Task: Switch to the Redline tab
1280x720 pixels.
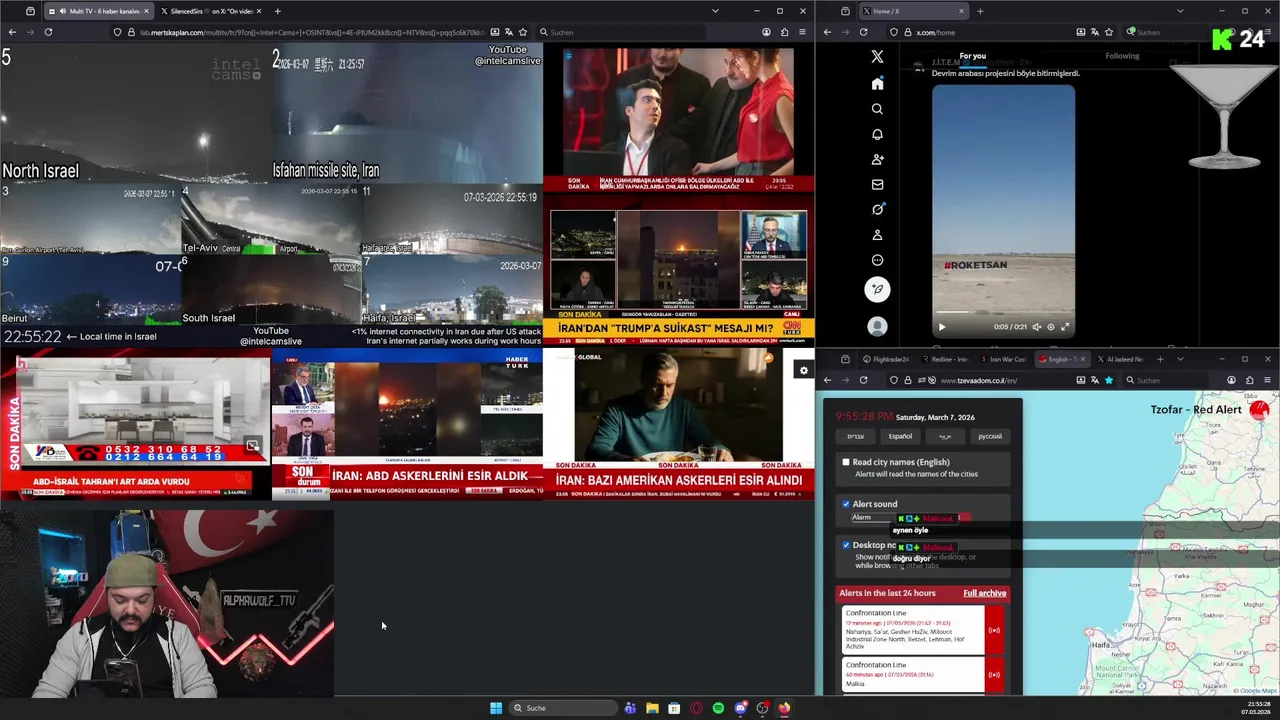Action: click(944, 359)
